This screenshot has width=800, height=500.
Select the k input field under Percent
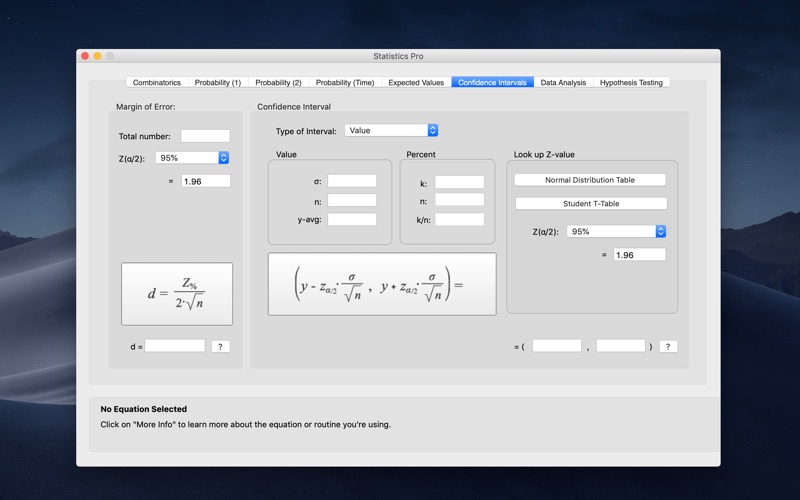coord(459,182)
